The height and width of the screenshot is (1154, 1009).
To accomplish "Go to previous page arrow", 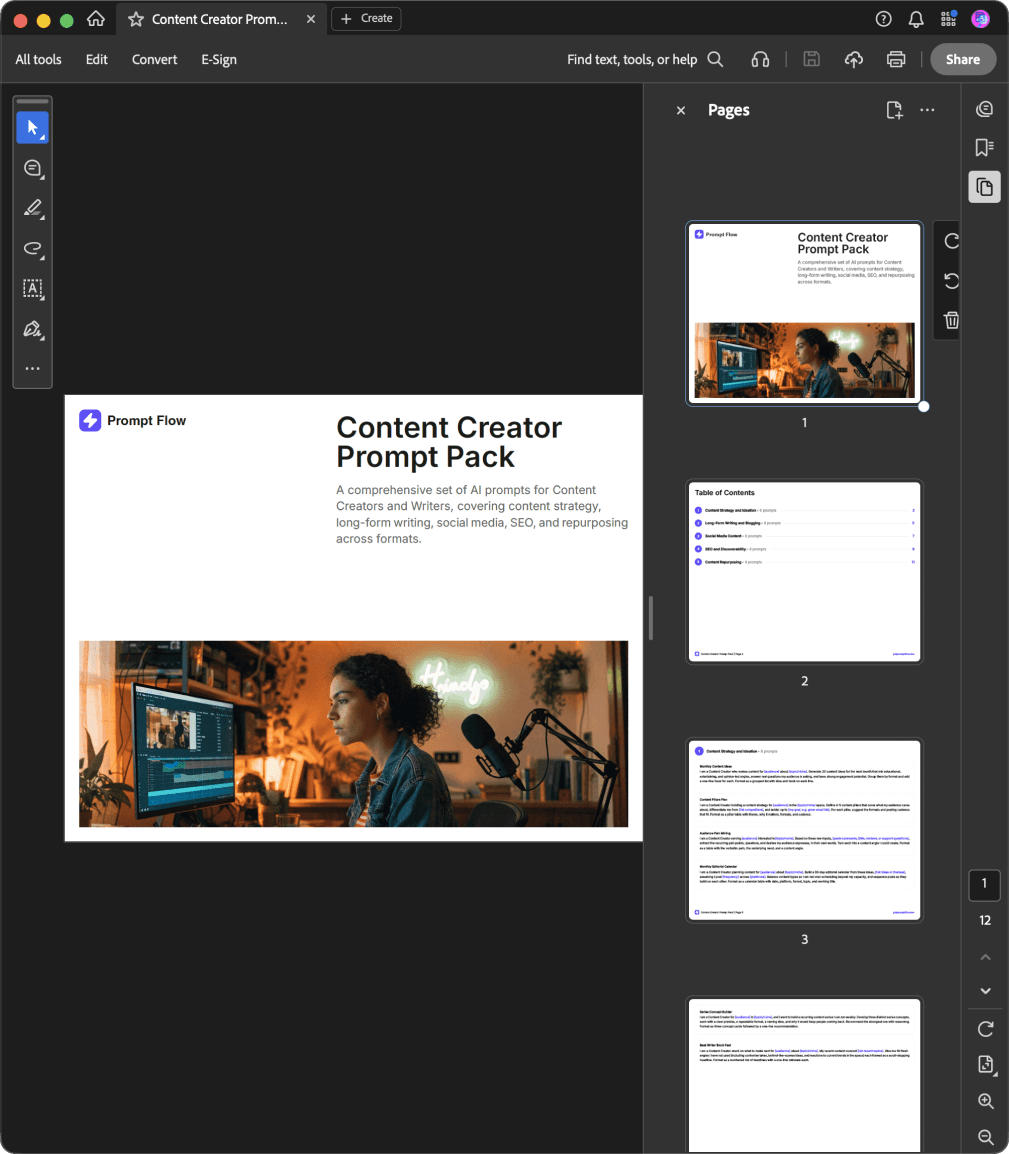I will [x=985, y=957].
